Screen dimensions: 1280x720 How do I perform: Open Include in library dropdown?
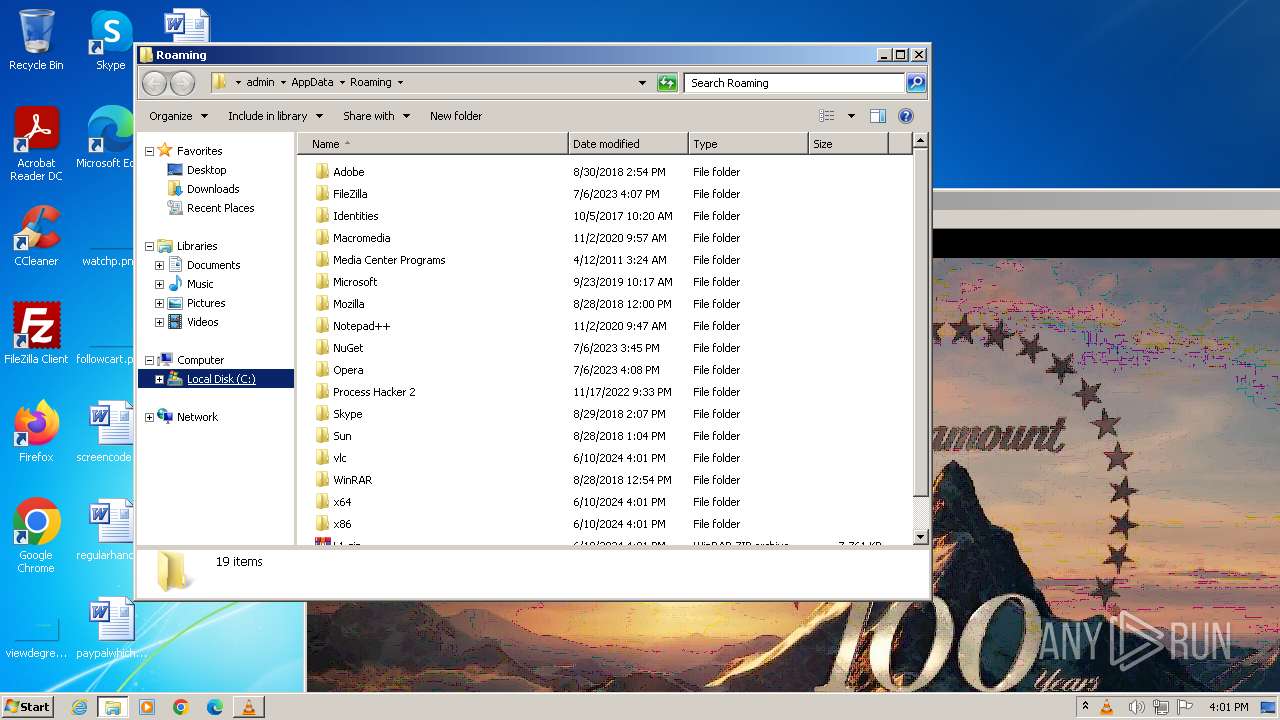pos(275,116)
